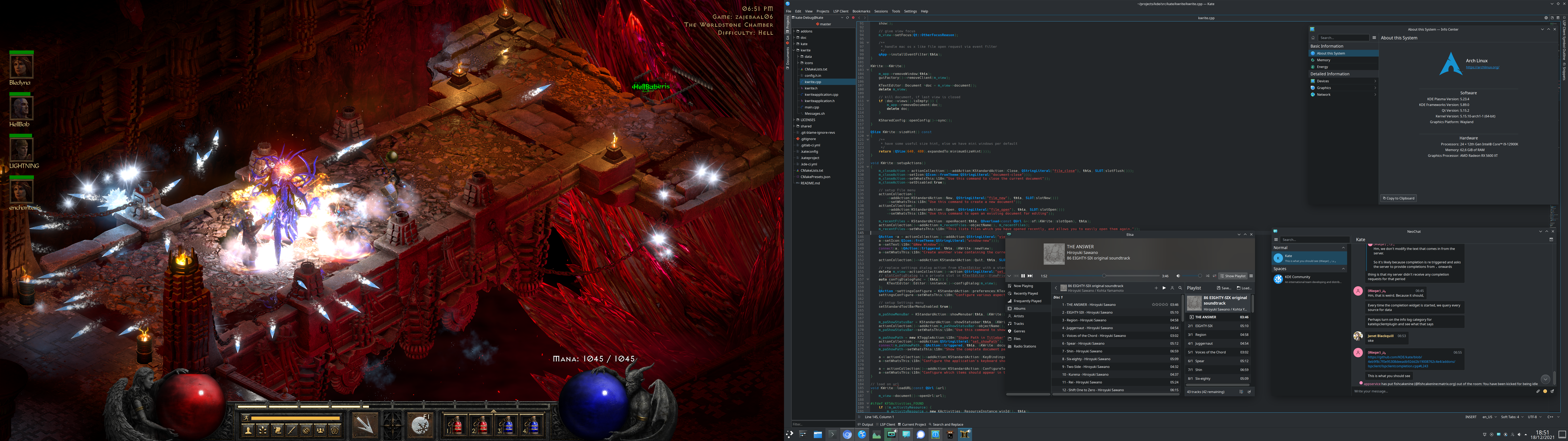Toggle room info panel in NeoChat

click(1551, 239)
